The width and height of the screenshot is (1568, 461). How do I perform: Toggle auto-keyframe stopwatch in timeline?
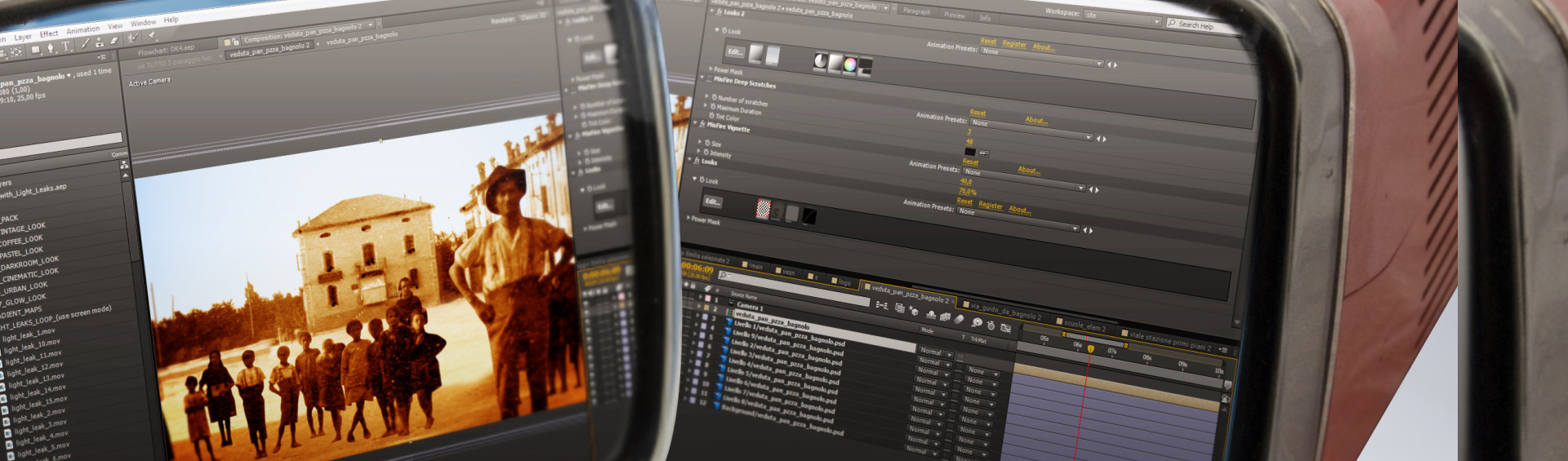coord(990,325)
